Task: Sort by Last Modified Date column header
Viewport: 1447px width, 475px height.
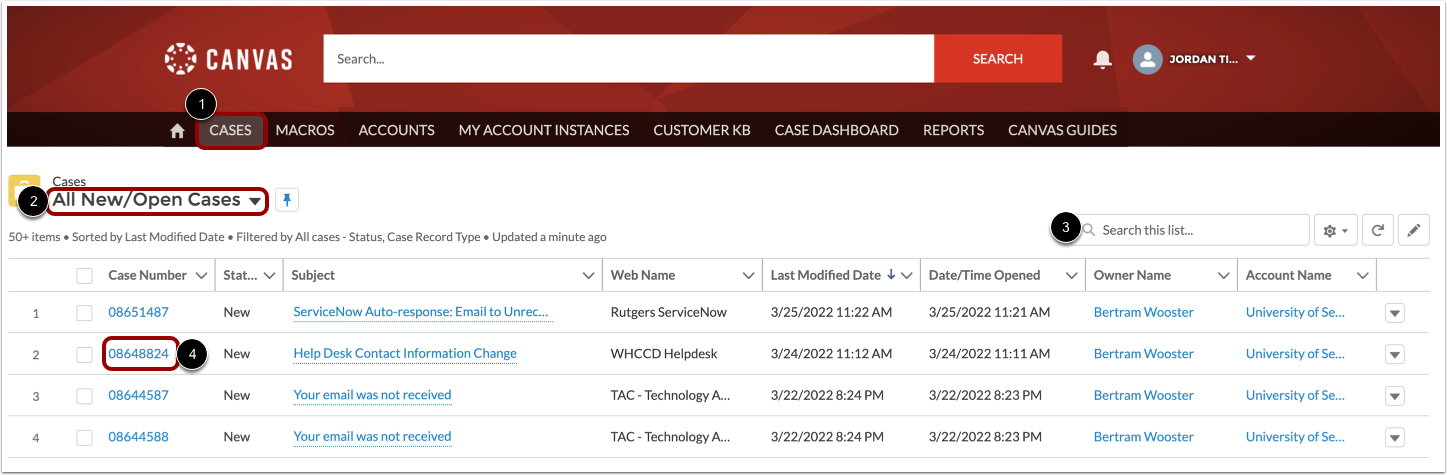Action: (825, 276)
